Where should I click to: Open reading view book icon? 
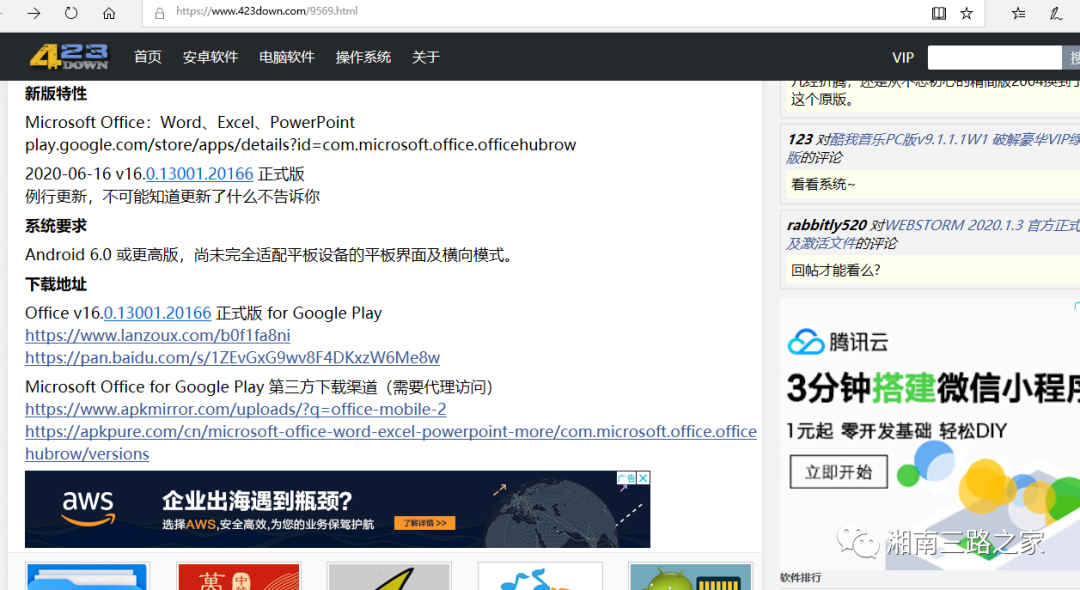939,13
